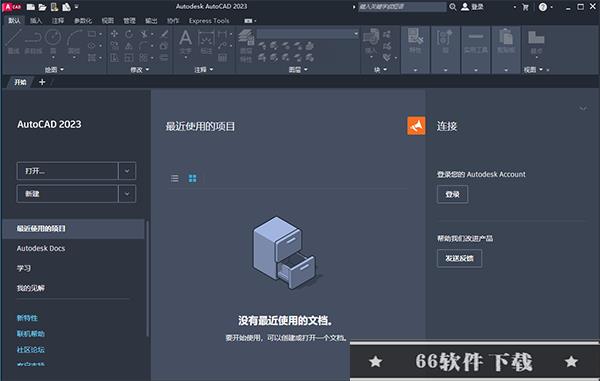The image size is (600, 381).
Task: Select the Hatch tool in Draw panel
Action: 92,58
